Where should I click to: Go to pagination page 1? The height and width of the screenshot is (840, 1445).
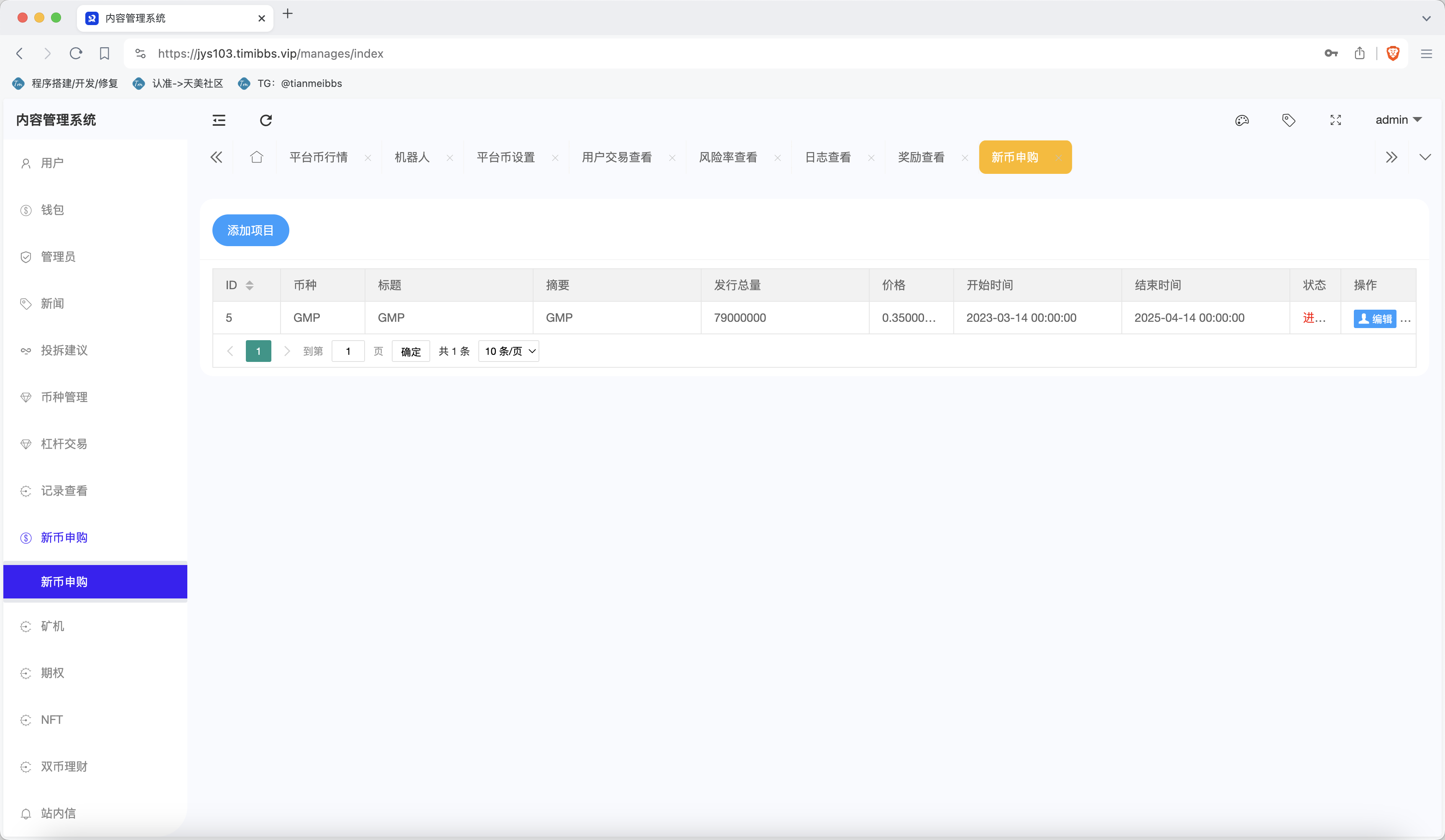pyautogui.click(x=258, y=351)
